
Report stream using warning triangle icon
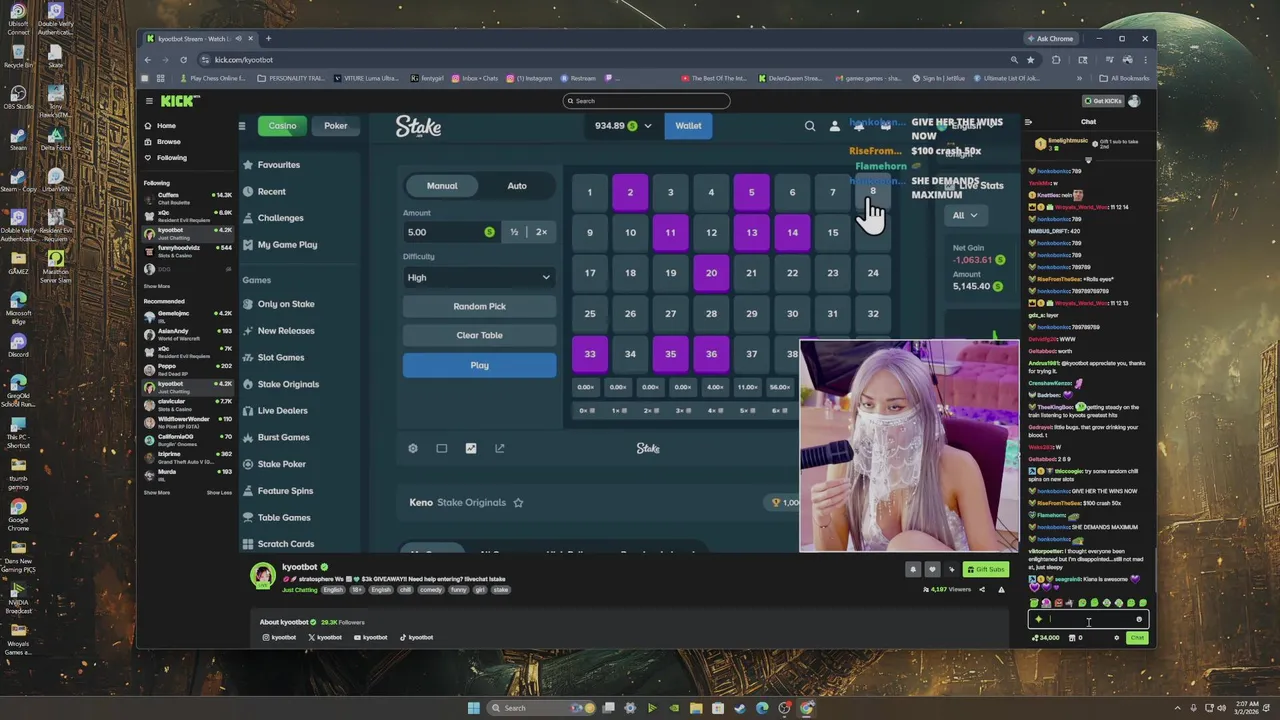[1001, 589]
